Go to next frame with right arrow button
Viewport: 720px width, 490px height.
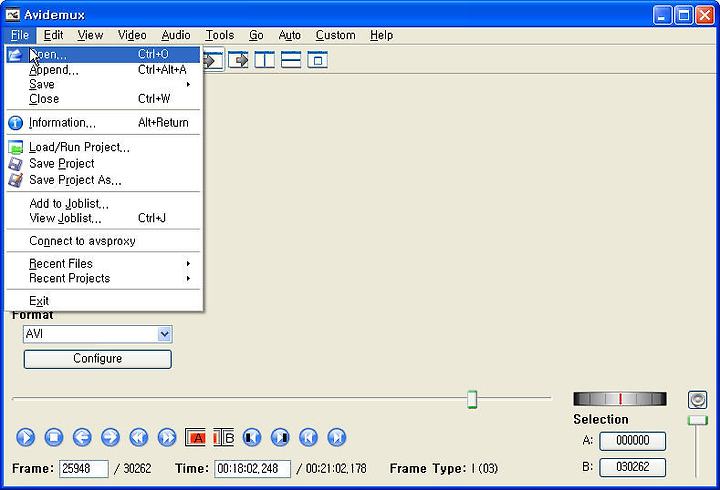110,437
